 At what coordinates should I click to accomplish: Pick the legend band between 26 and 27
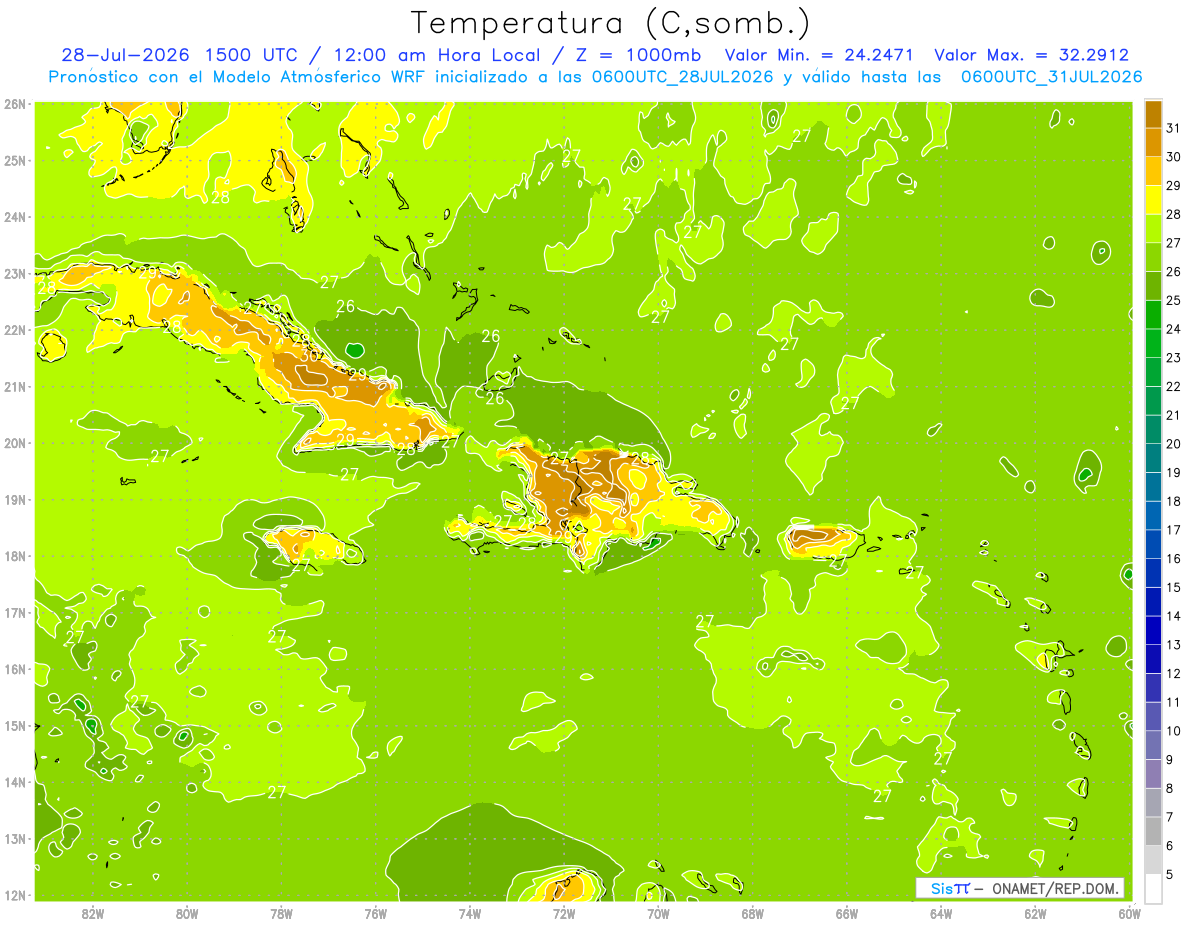coord(1153,257)
